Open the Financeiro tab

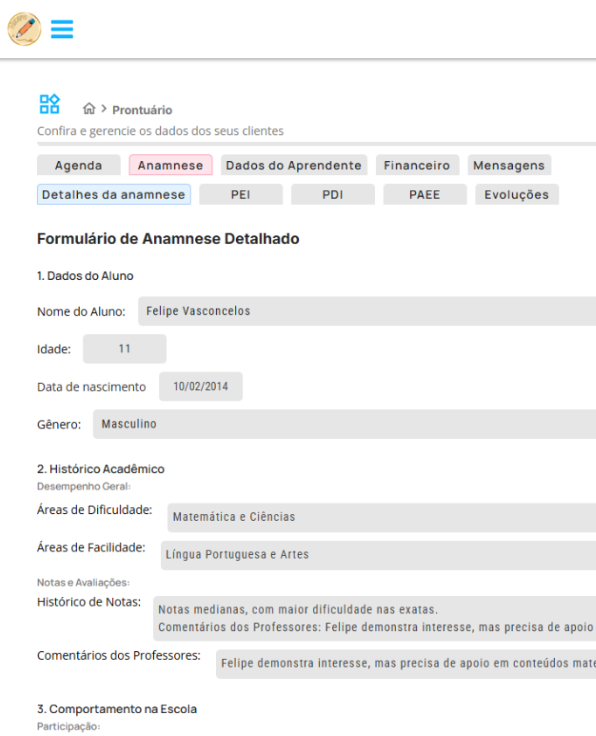(x=417, y=165)
